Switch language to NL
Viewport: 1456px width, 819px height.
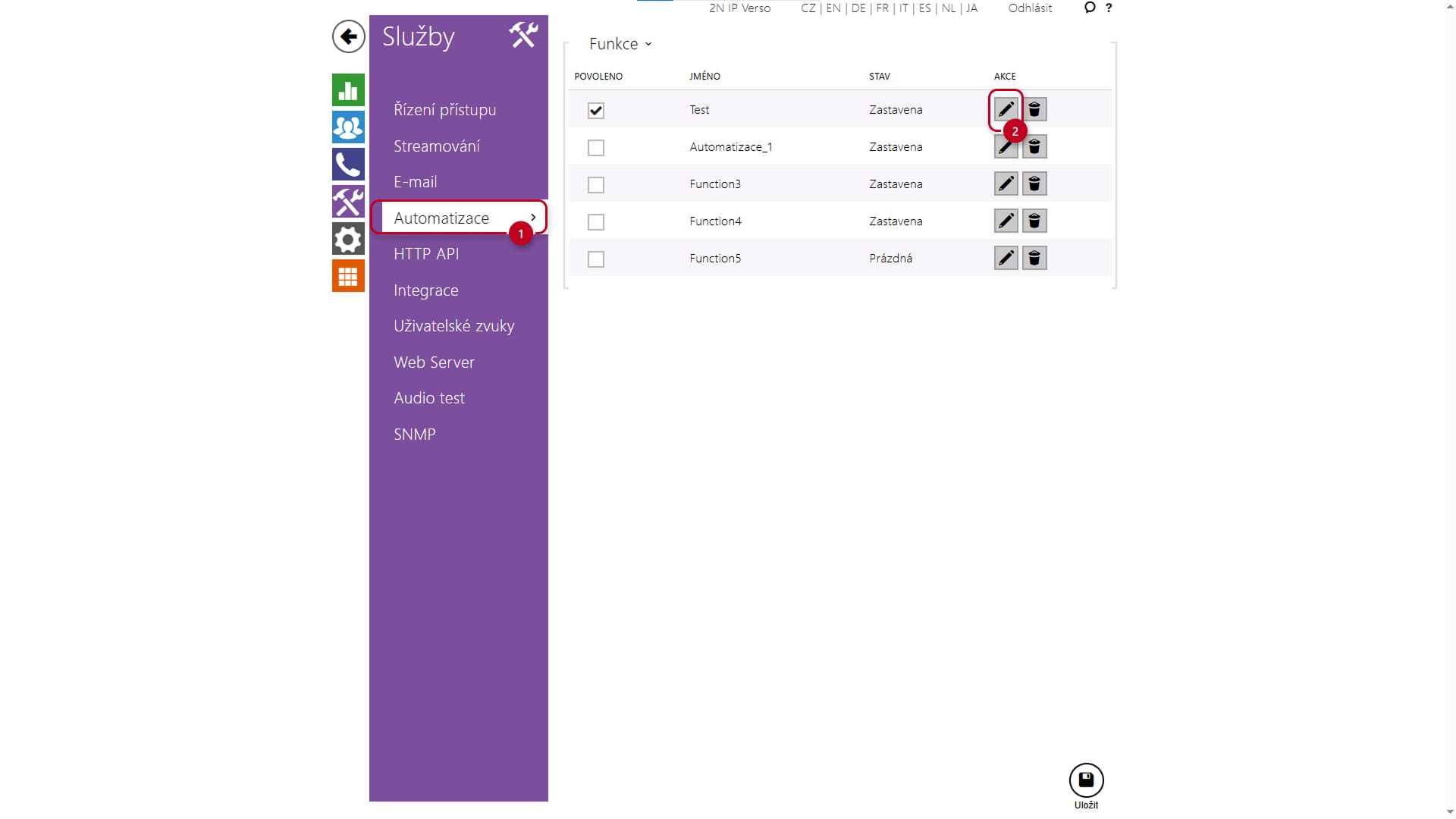pyautogui.click(x=949, y=8)
